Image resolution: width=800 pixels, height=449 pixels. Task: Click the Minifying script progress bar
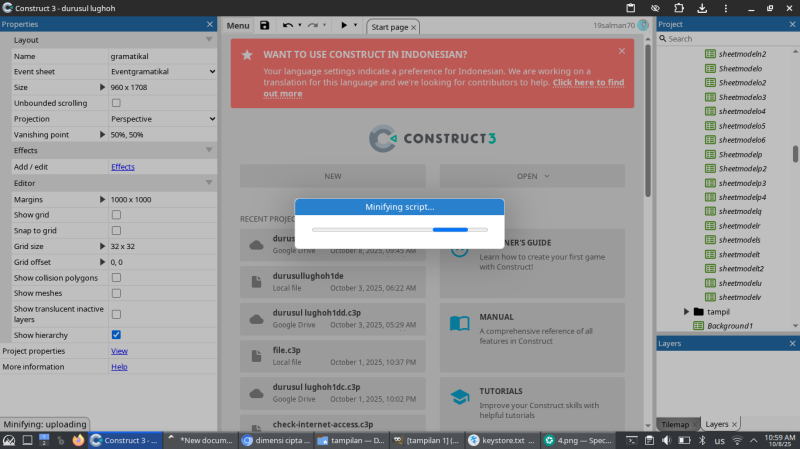399,229
